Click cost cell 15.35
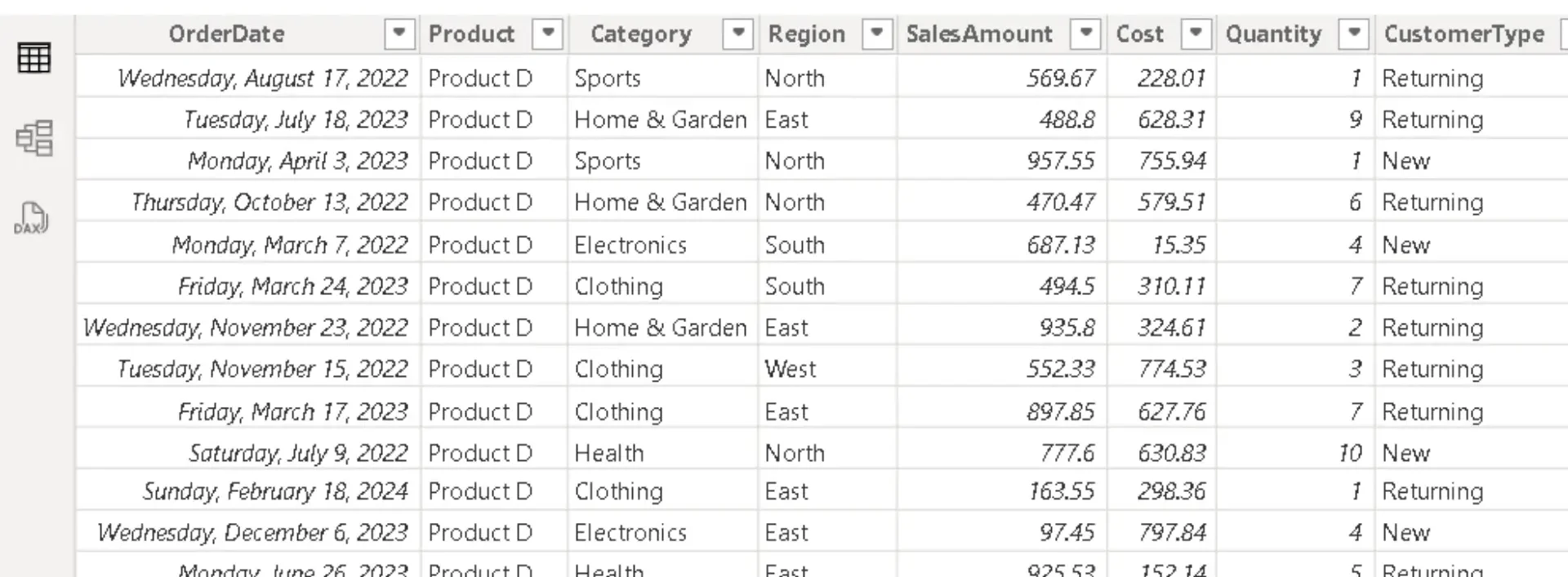This screenshot has width=1568, height=577. tap(1178, 245)
